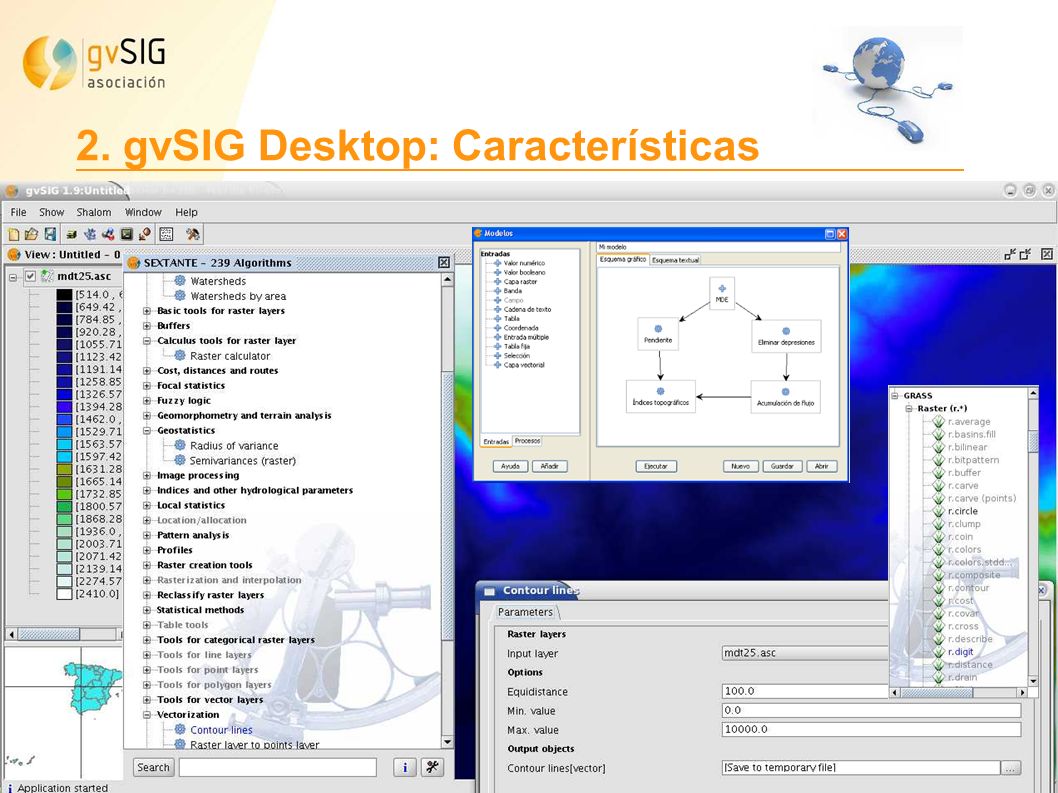Click the Valor numérico input icon in Modelos
The width and height of the screenshot is (1058, 793).
[497, 263]
